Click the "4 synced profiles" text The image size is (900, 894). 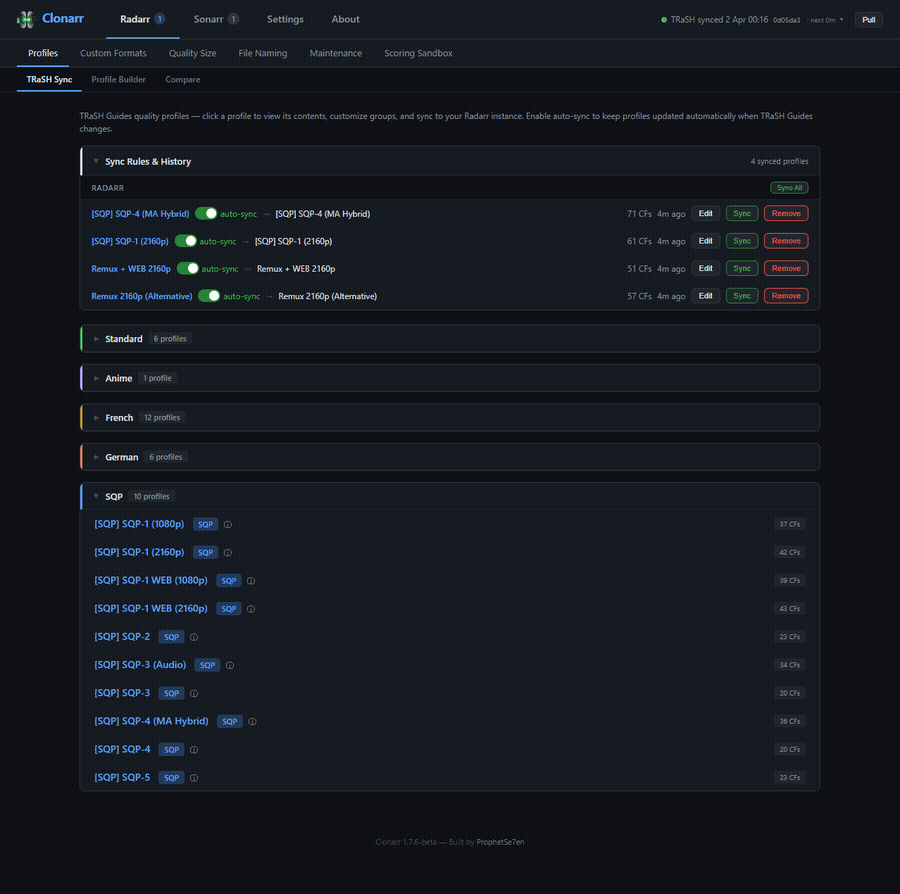tap(779, 161)
